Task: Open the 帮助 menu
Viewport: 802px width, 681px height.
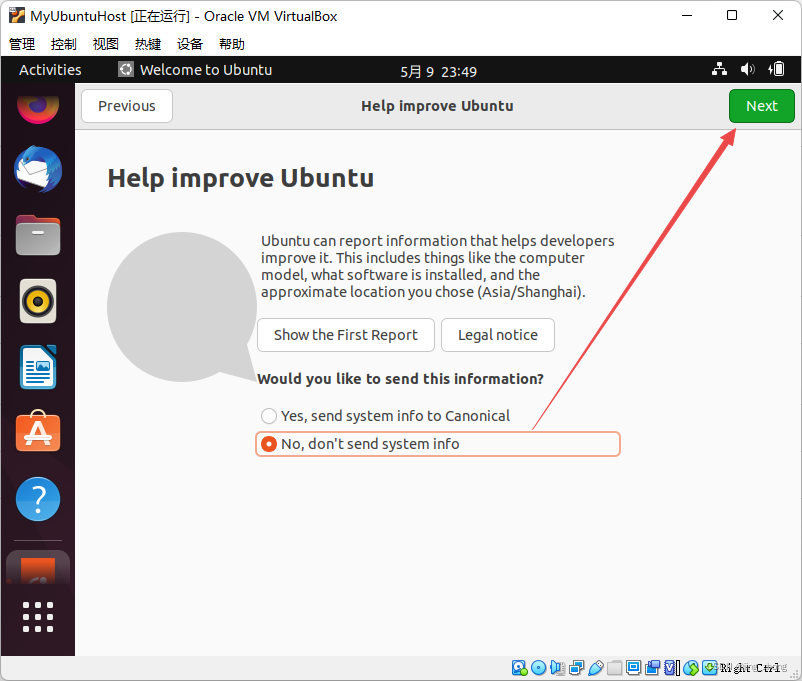Action: point(232,44)
